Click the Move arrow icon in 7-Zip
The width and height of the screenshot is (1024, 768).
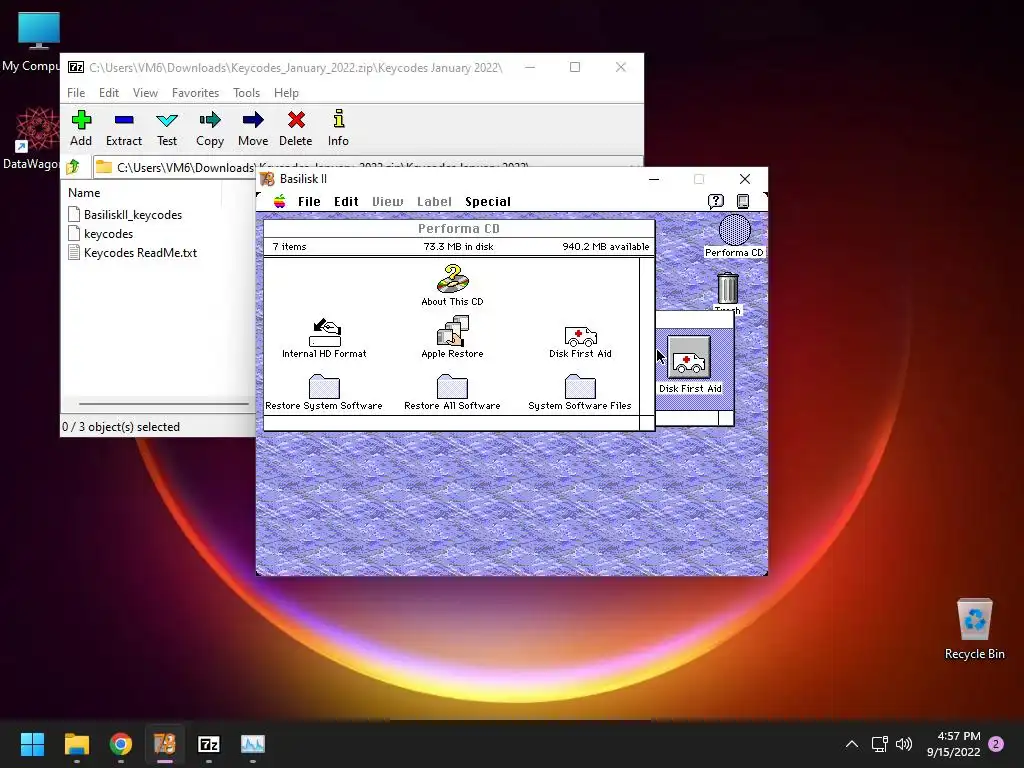[253, 129]
